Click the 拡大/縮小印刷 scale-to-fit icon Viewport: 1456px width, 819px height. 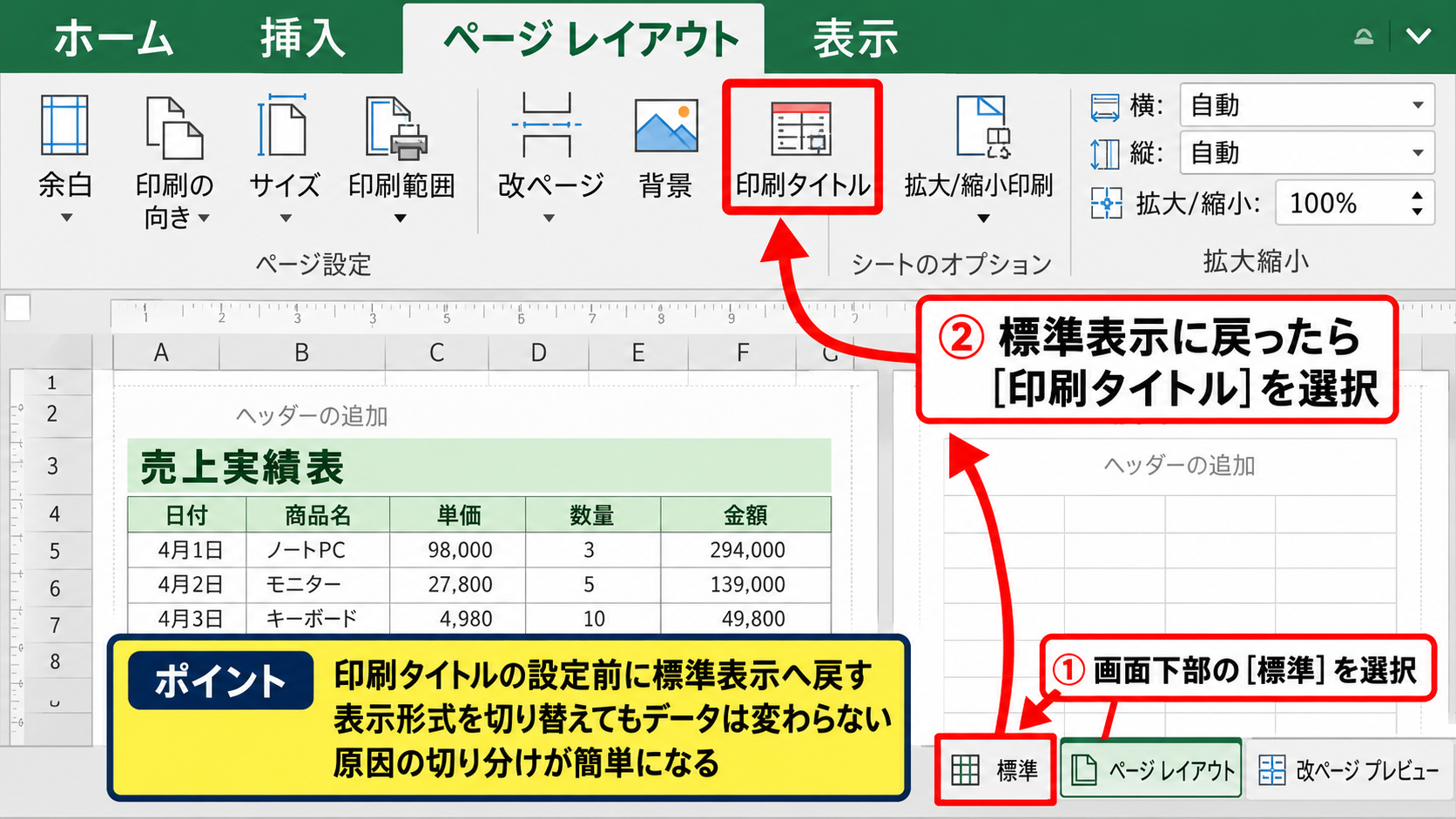[x=983, y=127]
